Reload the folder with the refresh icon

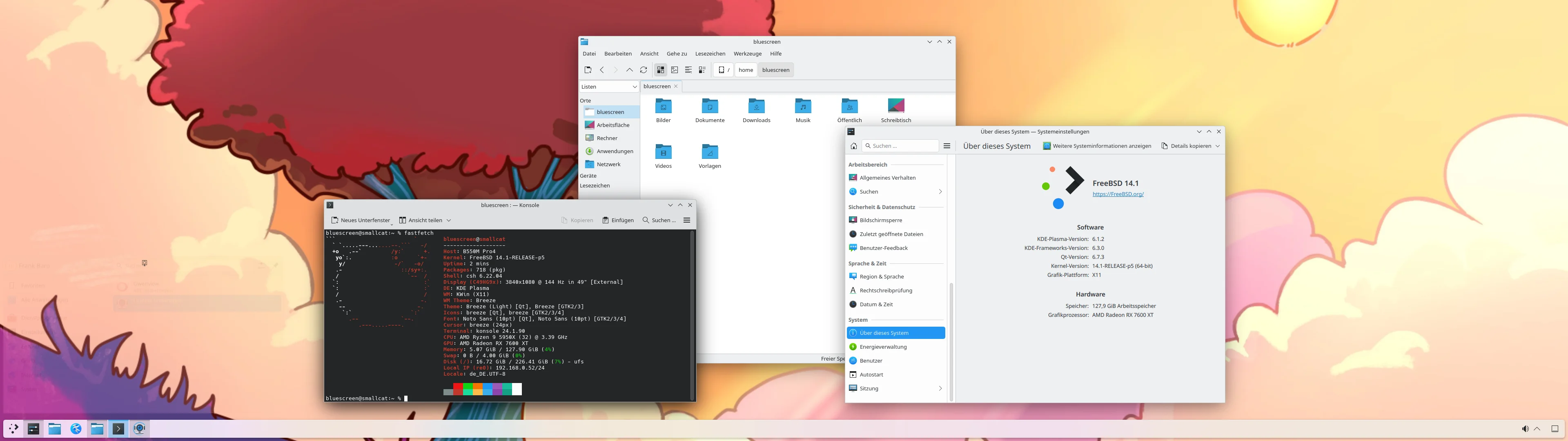point(644,70)
